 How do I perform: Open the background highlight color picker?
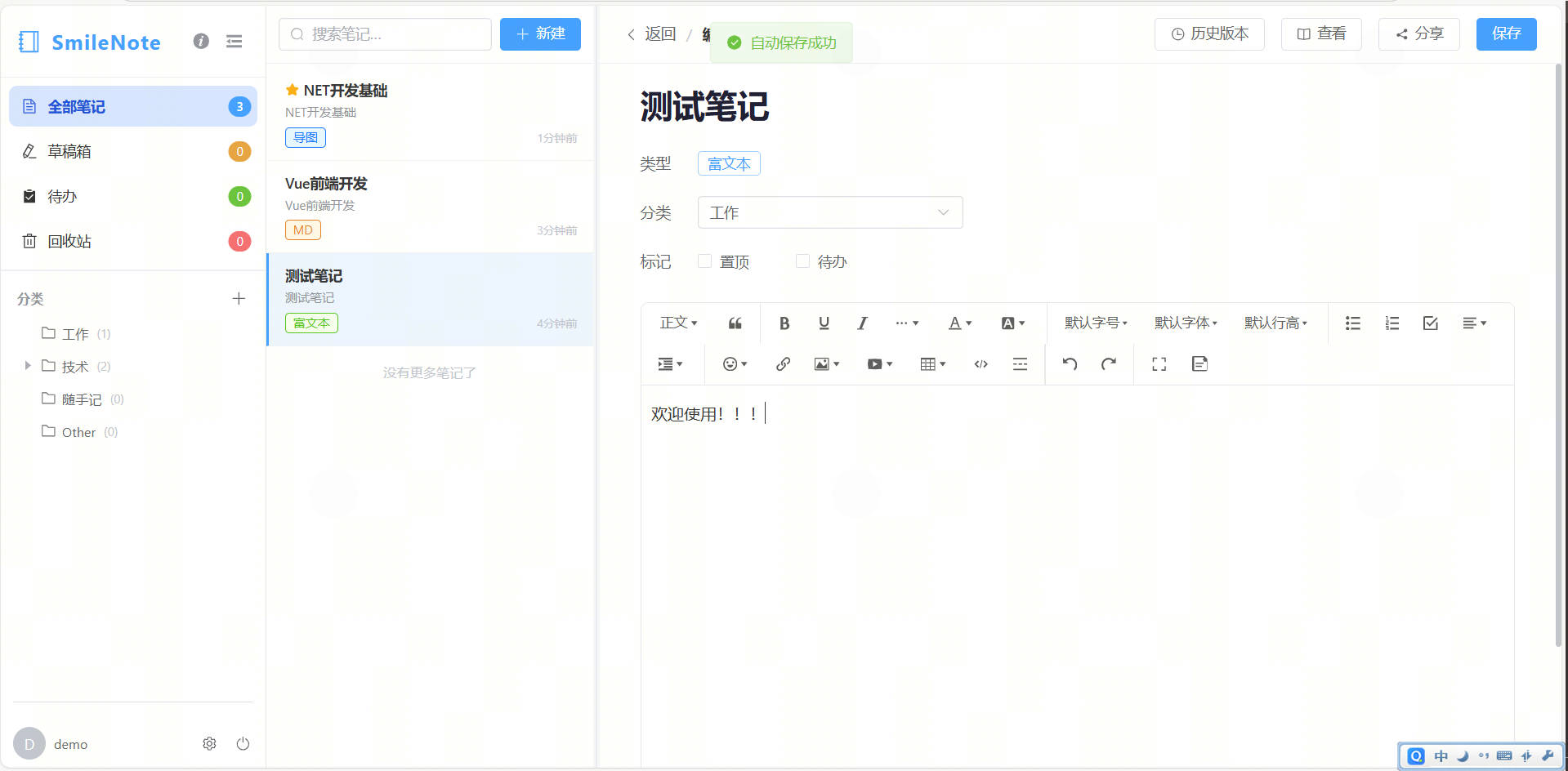pyautogui.click(x=1012, y=323)
